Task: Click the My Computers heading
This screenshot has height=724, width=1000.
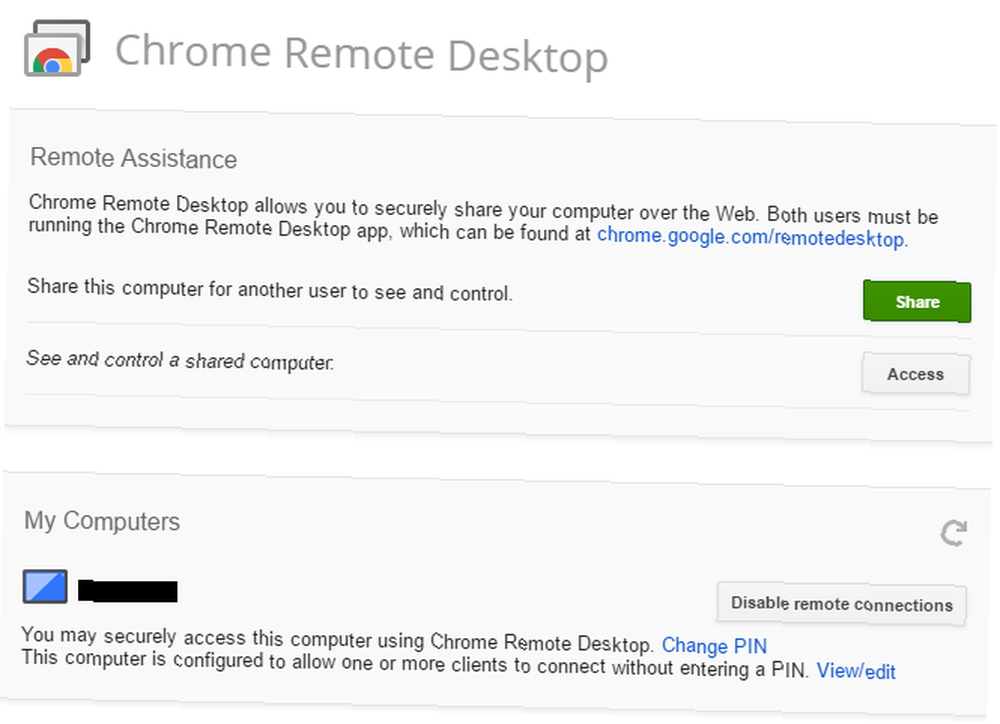Action: (102, 521)
